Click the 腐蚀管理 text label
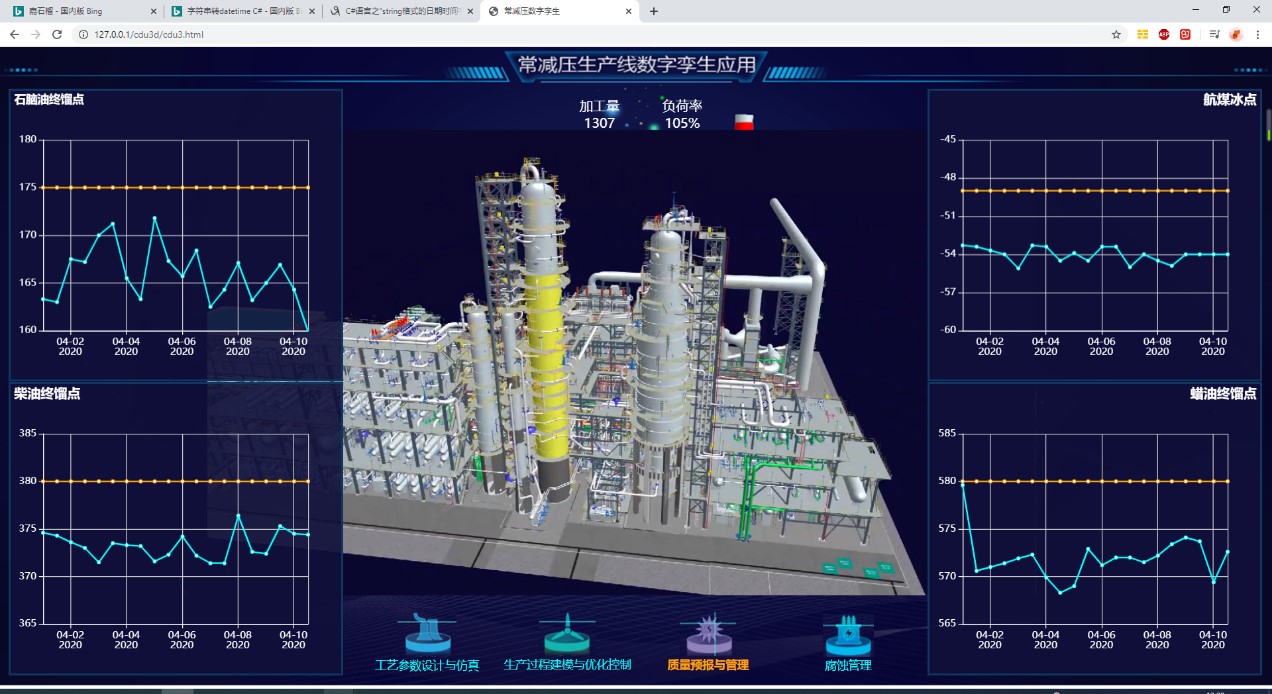 (x=848, y=665)
